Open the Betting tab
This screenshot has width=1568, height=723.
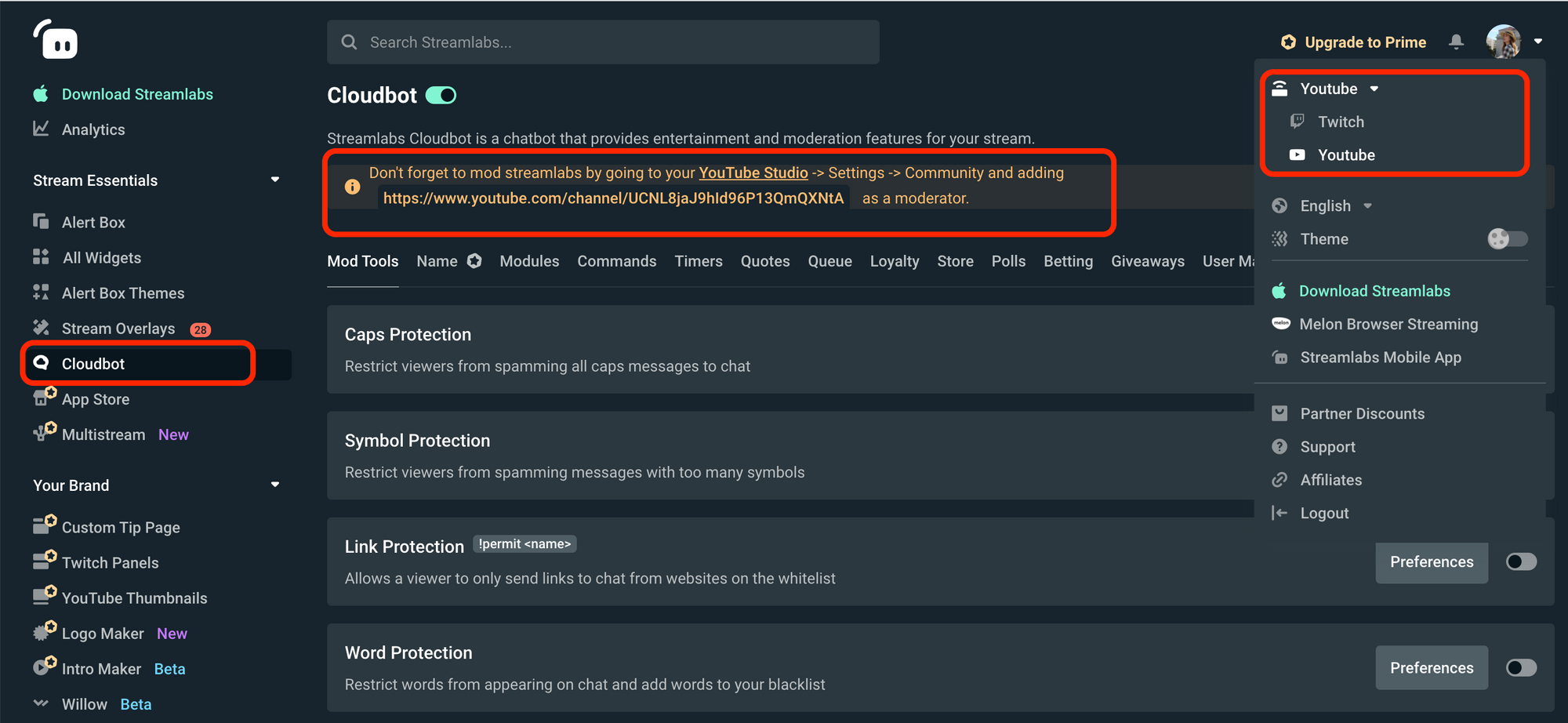point(1068,261)
